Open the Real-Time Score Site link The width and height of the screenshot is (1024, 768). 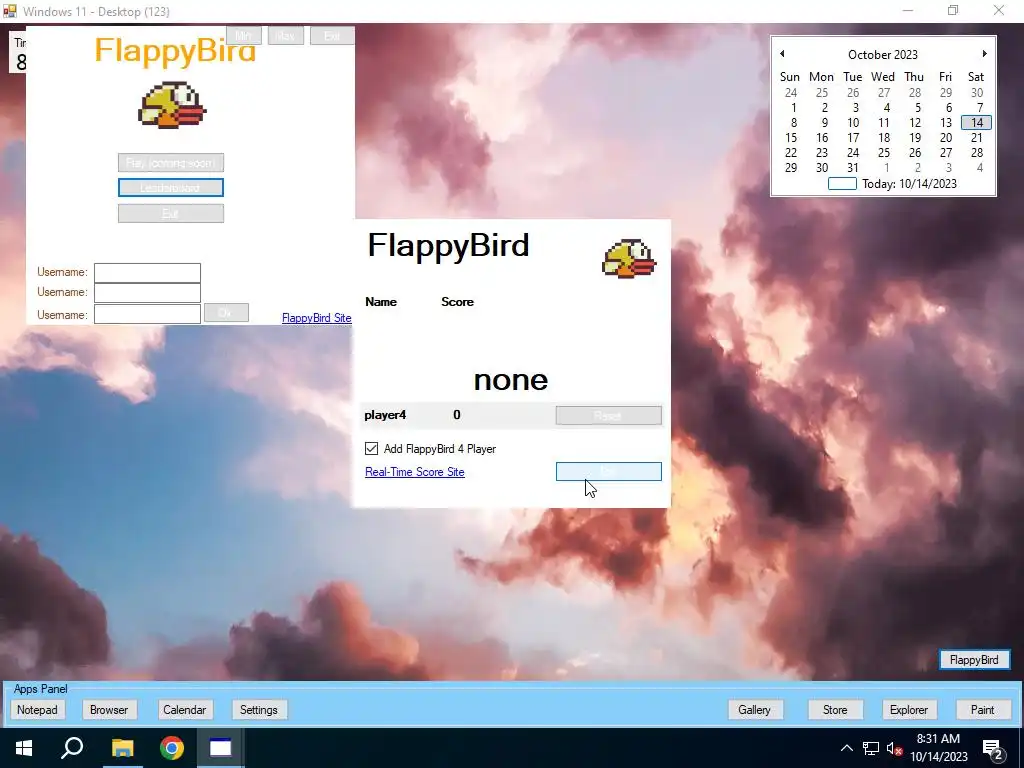pos(415,472)
